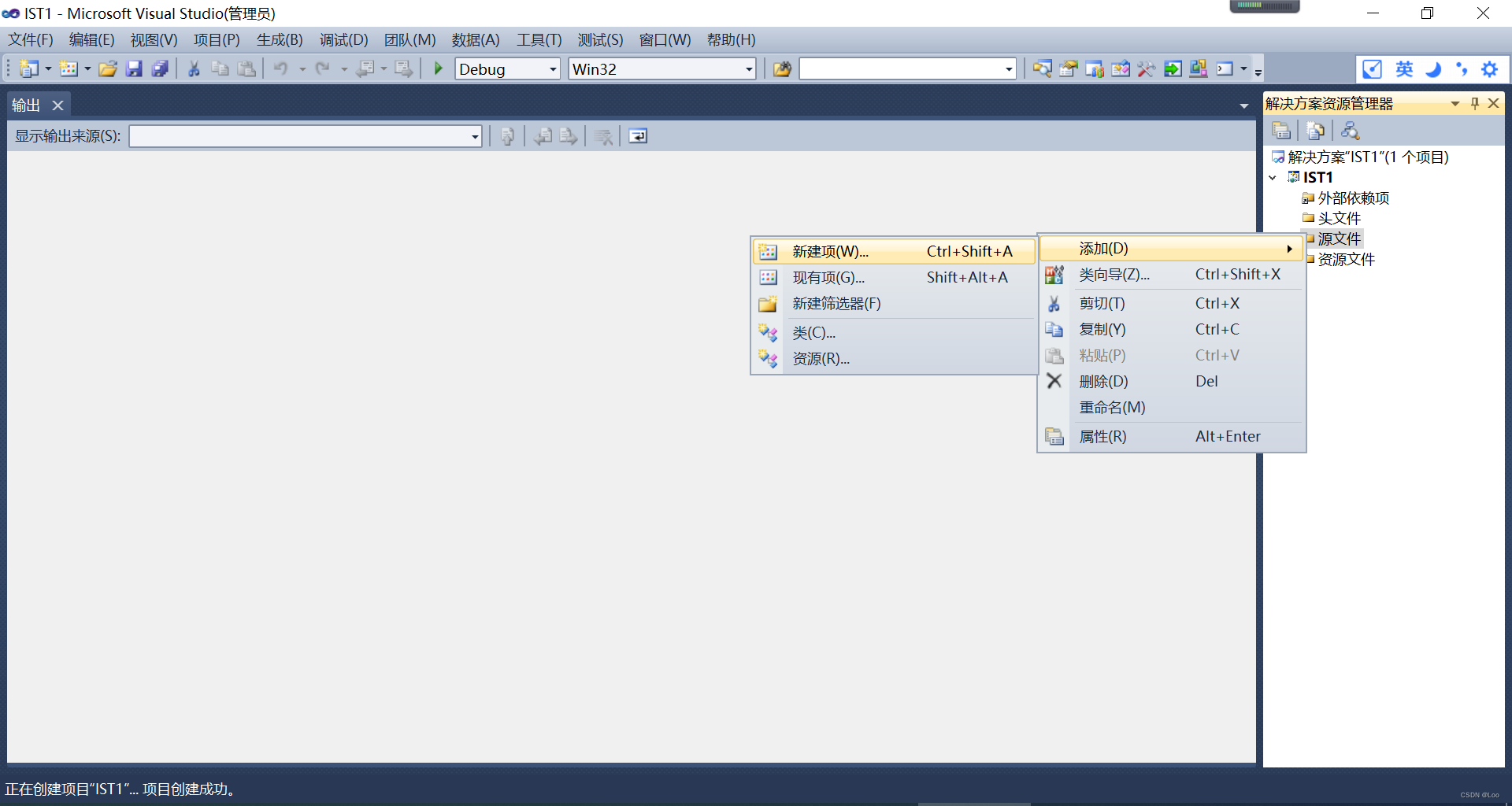
Task: Click the Copy toolbar icon
Action: (x=220, y=69)
